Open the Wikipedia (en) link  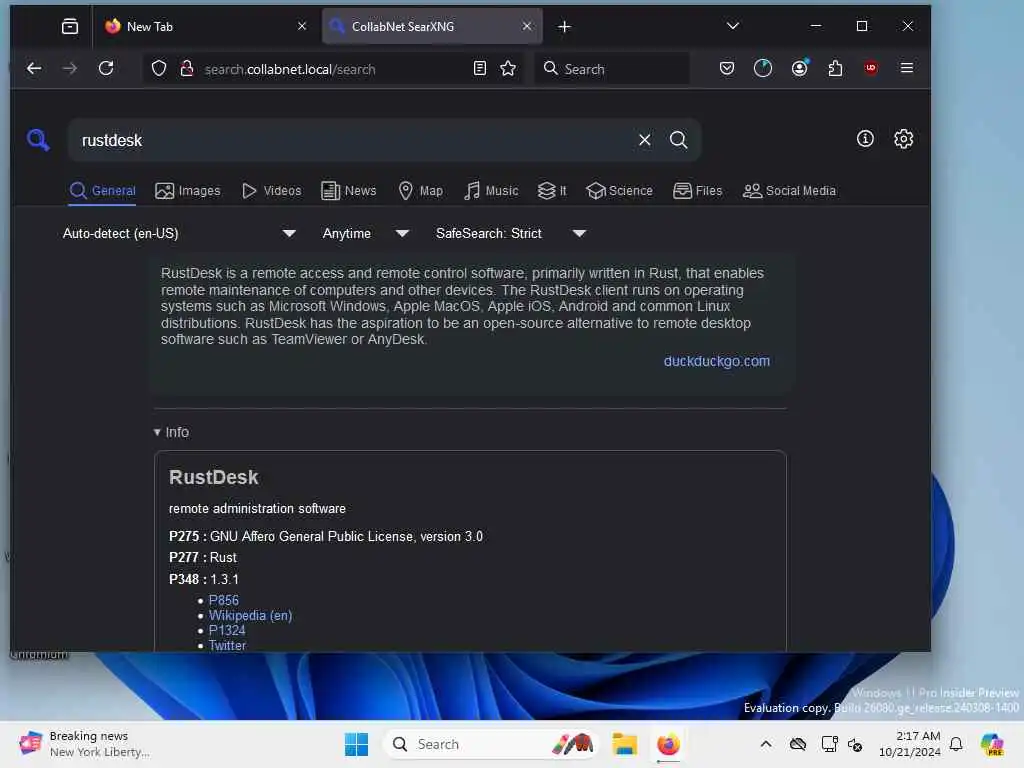click(250, 615)
